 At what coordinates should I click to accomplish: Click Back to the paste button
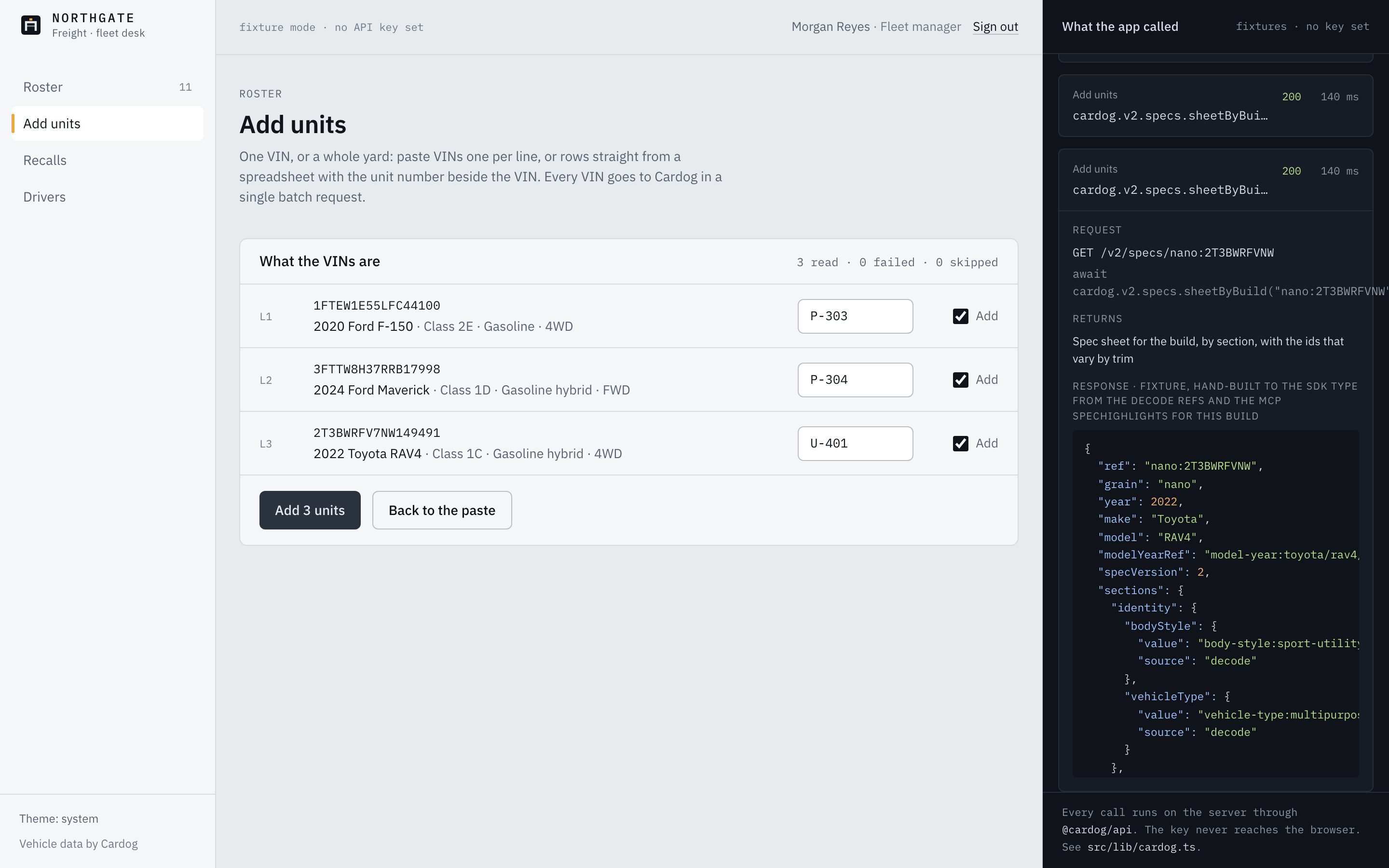click(x=442, y=510)
